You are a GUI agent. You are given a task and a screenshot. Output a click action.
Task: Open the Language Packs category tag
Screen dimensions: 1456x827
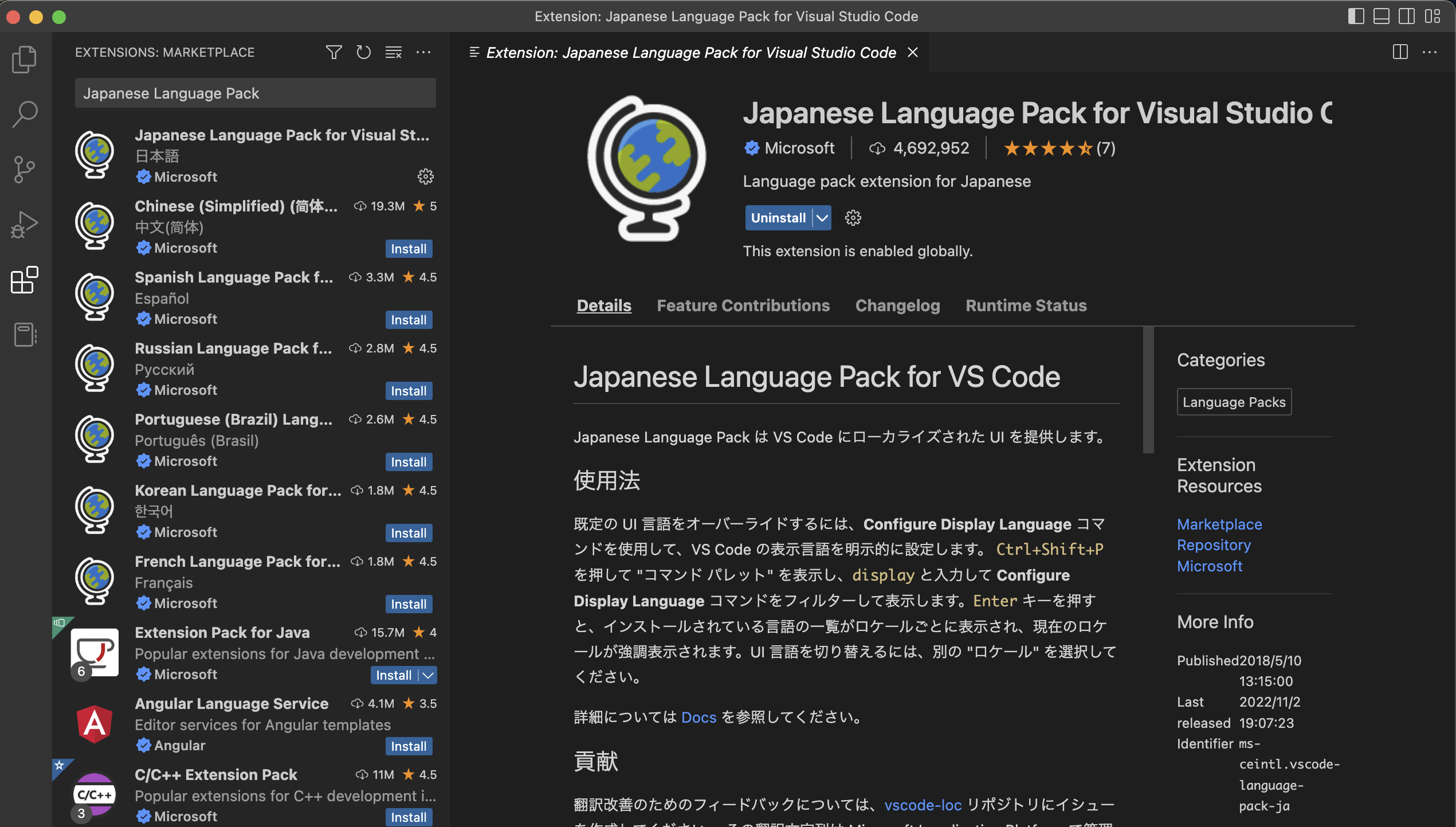pyautogui.click(x=1234, y=402)
